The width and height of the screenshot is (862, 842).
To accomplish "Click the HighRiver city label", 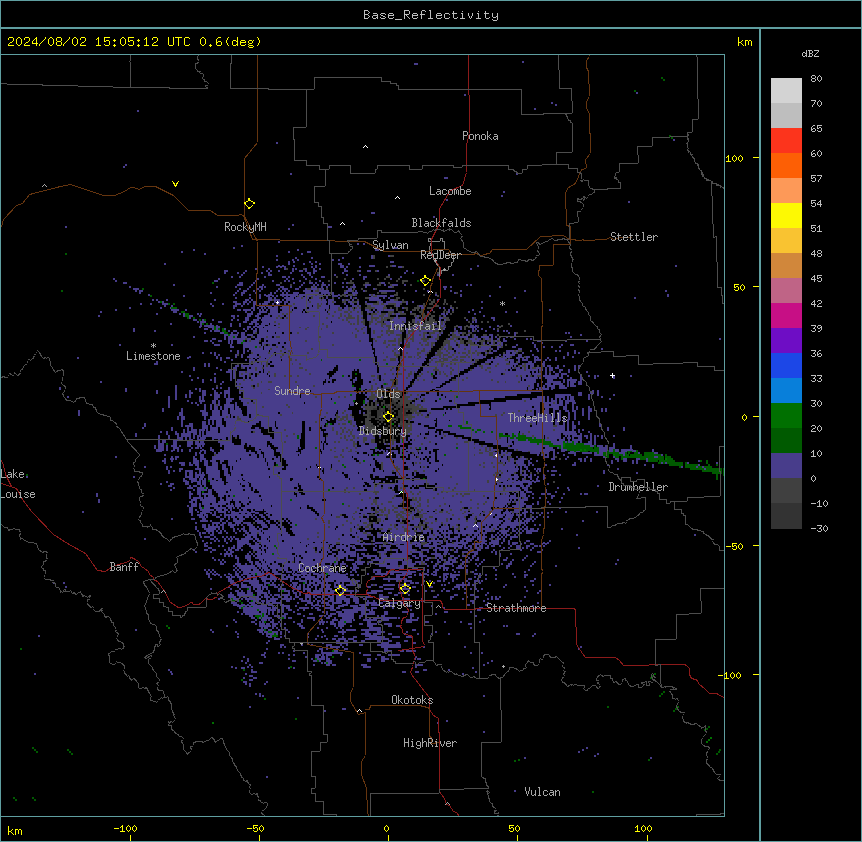I will 430,743.
